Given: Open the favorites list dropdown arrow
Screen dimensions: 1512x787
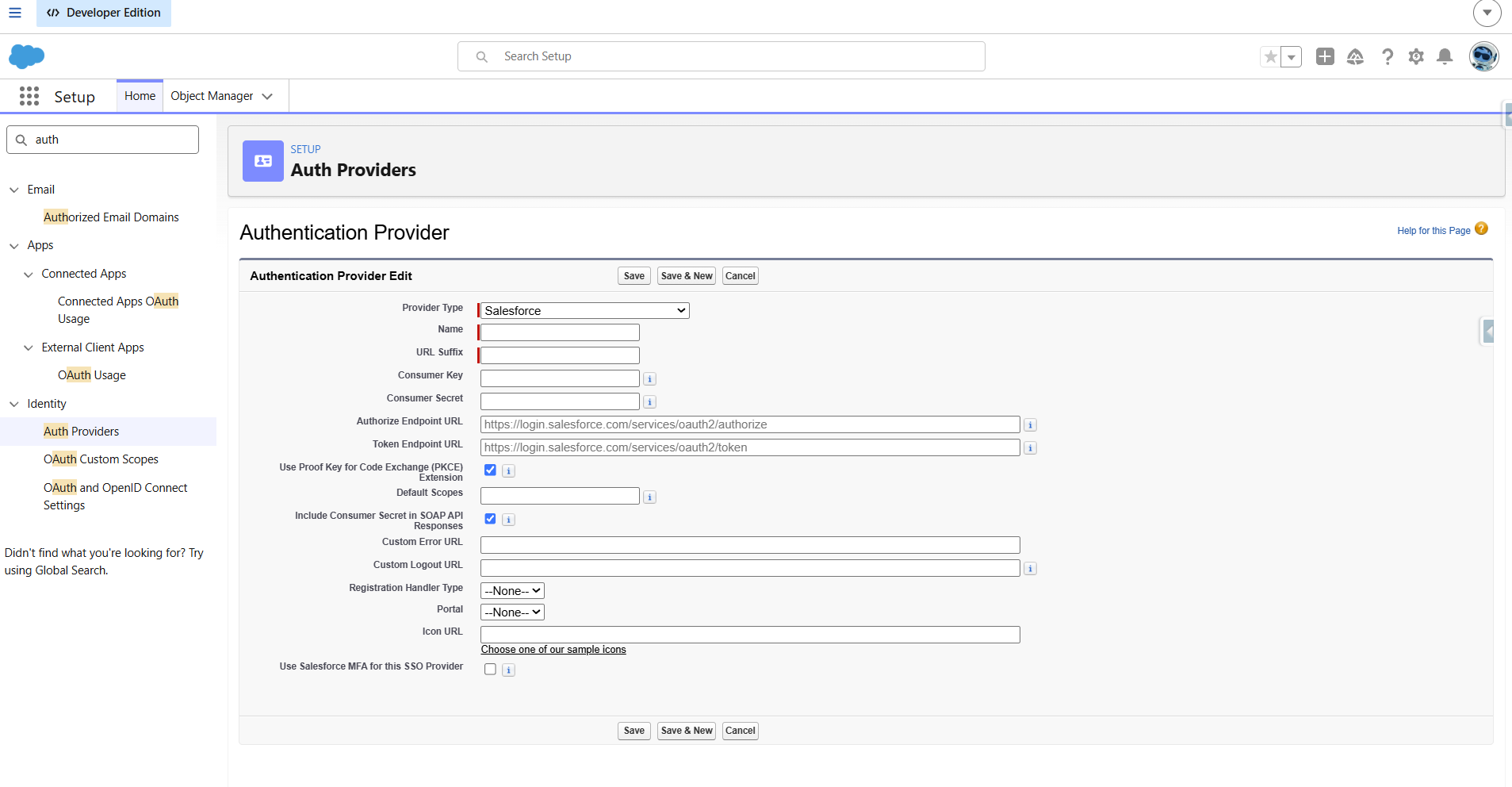Looking at the screenshot, I should (x=1292, y=56).
